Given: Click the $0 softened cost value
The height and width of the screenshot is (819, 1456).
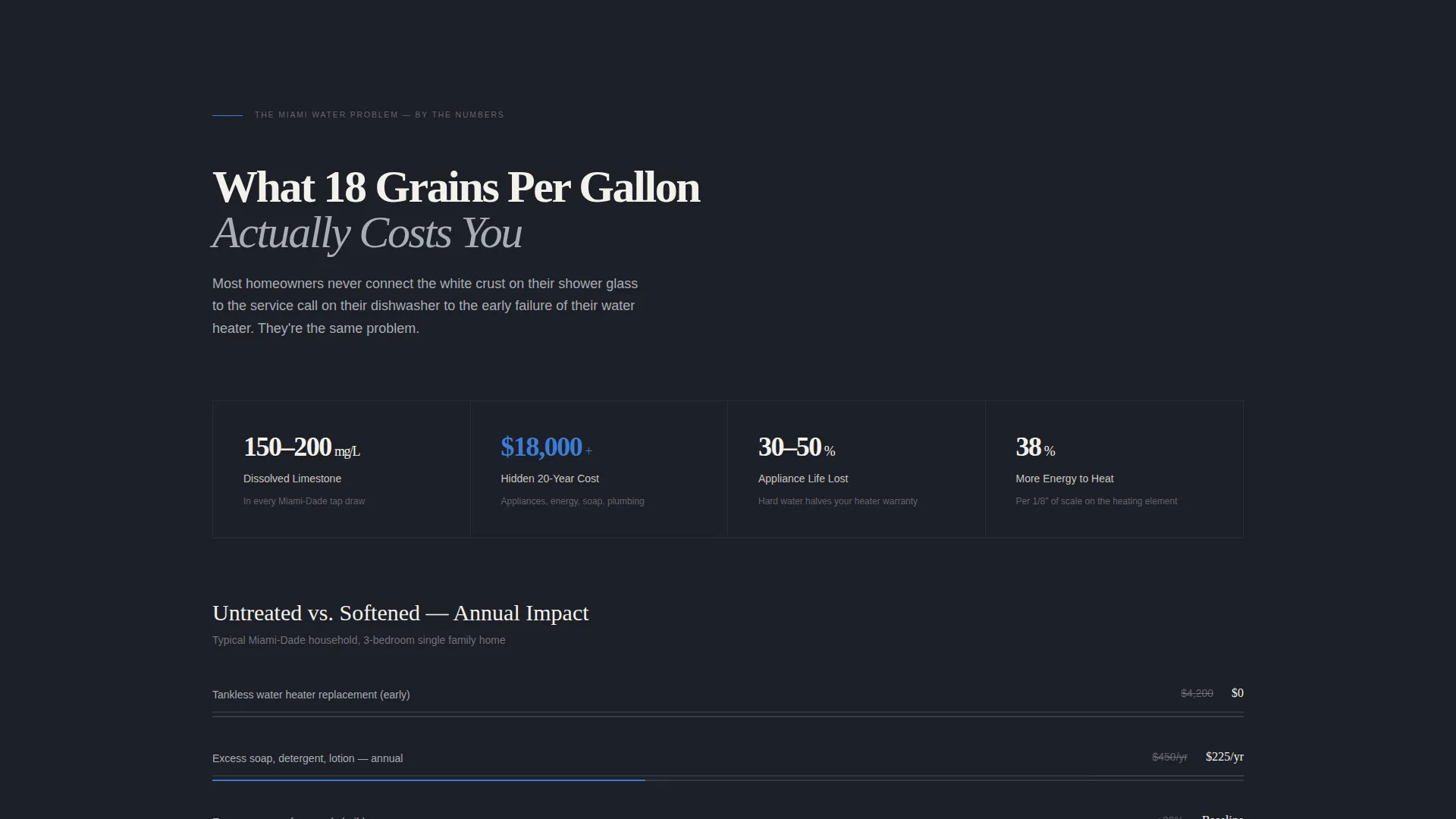Looking at the screenshot, I should point(1238,693).
